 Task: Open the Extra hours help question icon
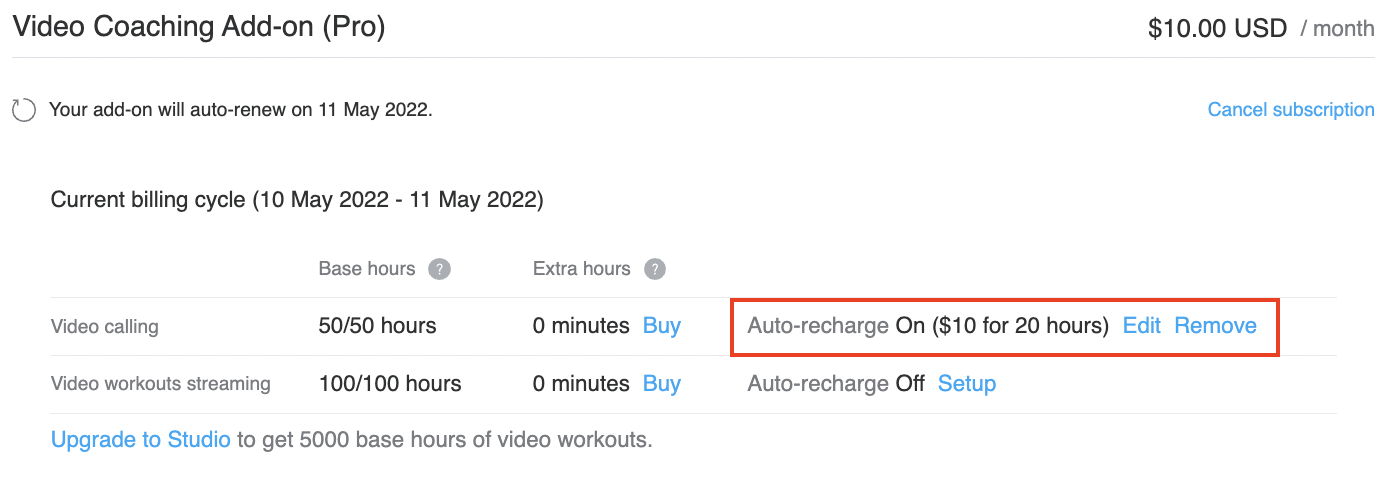pos(655,269)
